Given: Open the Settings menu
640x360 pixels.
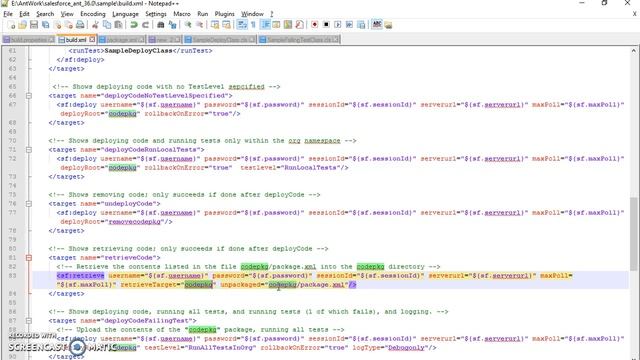Looking at the screenshot, I should (156, 14).
